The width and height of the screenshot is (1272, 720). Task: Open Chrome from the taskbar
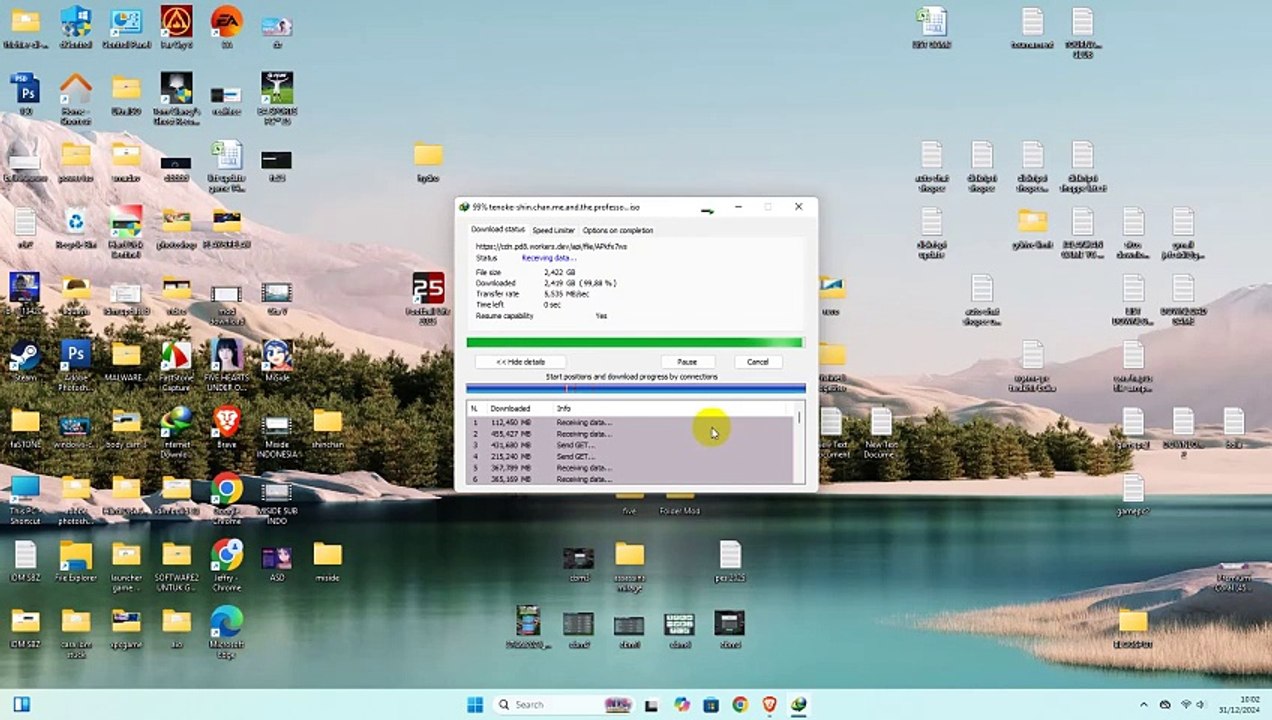(740, 704)
